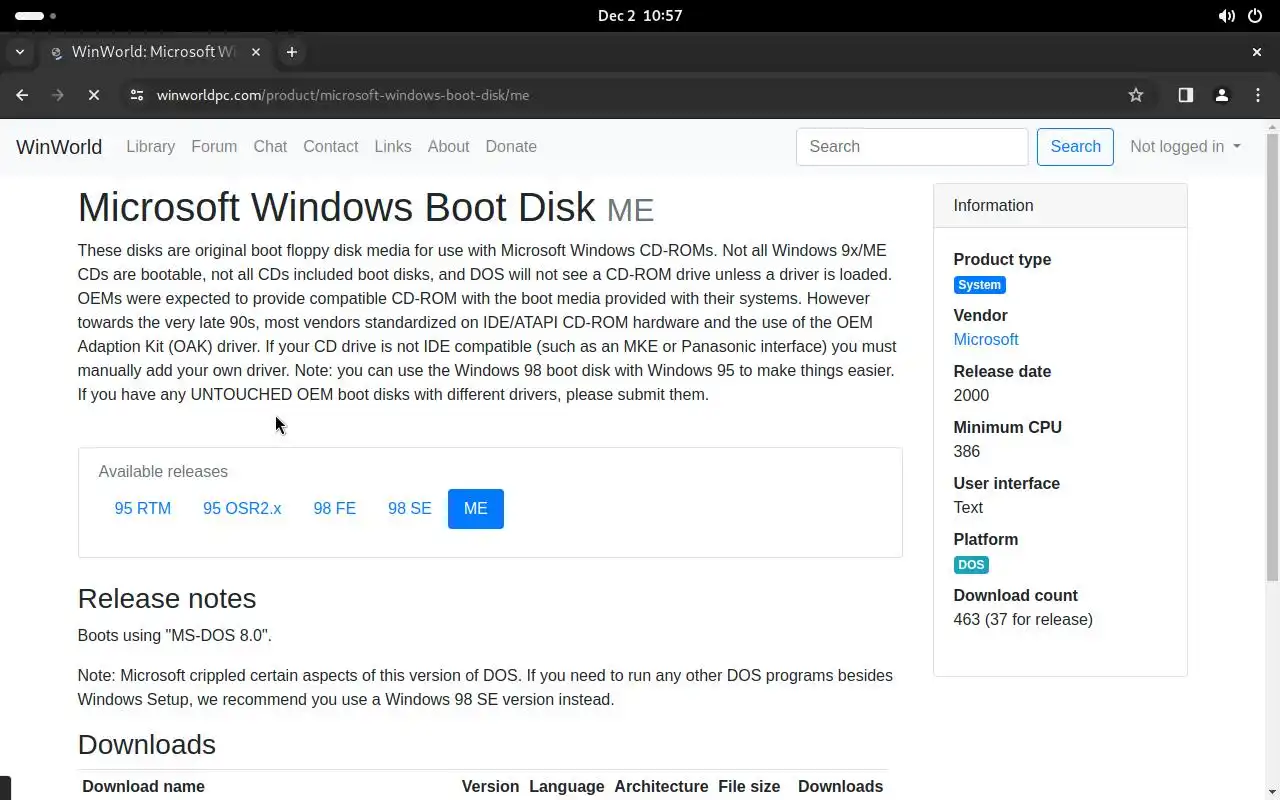Click the browser forward arrow
1280x800 pixels.
pos(58,95)
